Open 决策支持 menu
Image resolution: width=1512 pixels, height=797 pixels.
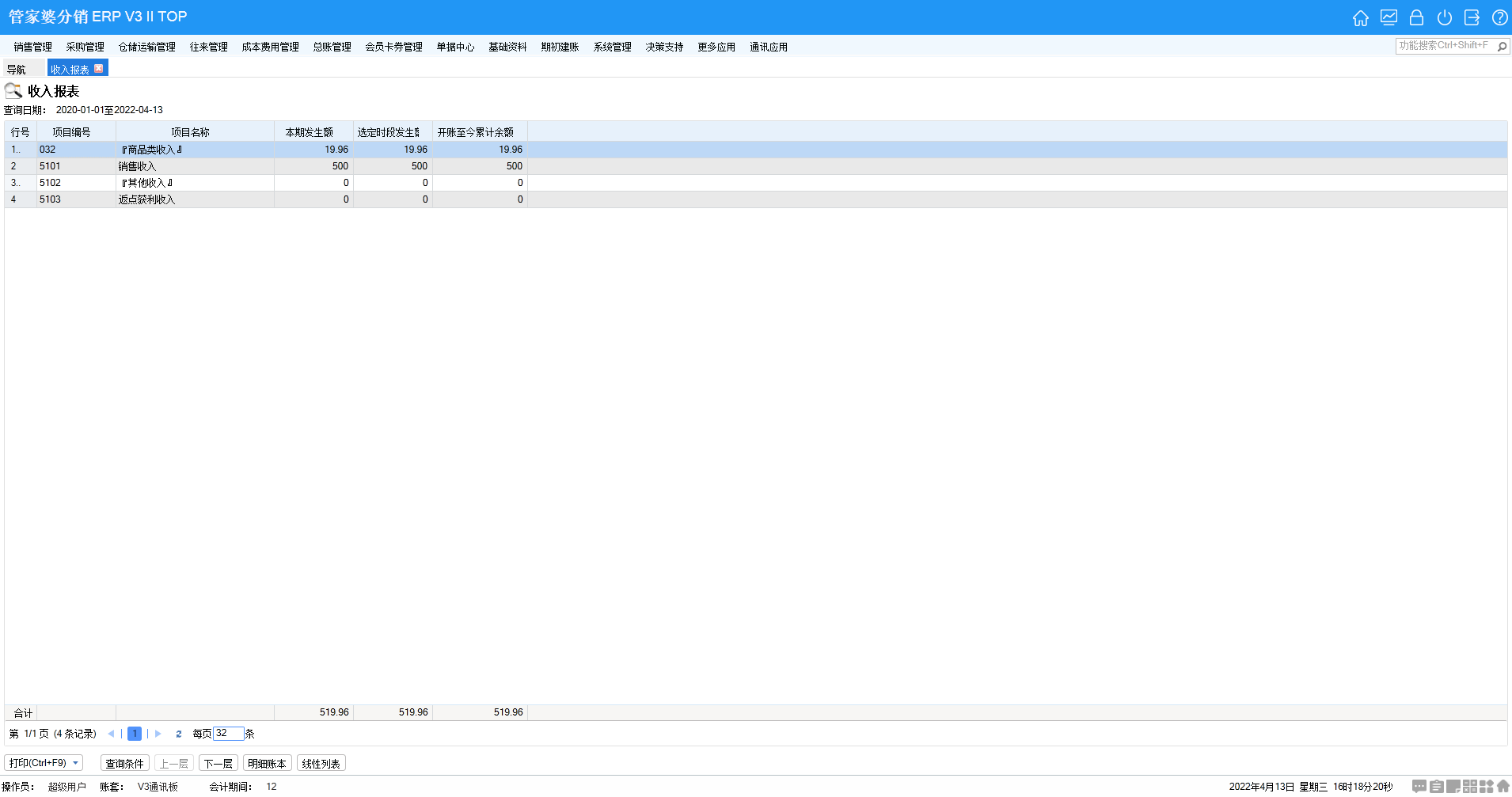[x=664, y=47]
